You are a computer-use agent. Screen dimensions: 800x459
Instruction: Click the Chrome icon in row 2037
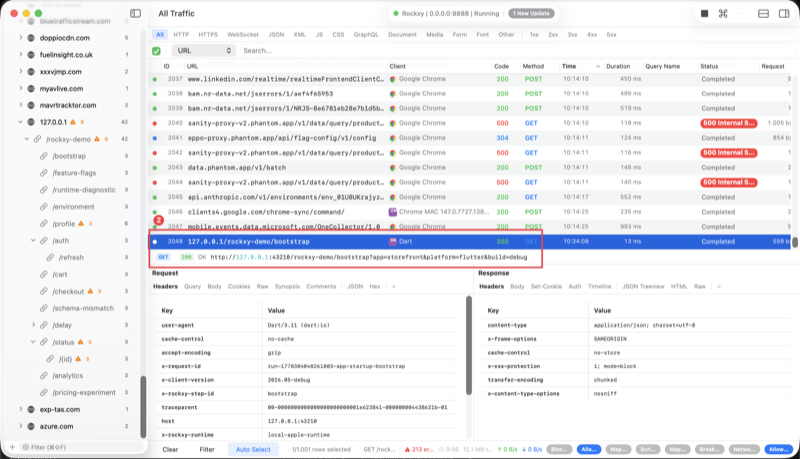[393, 79]
